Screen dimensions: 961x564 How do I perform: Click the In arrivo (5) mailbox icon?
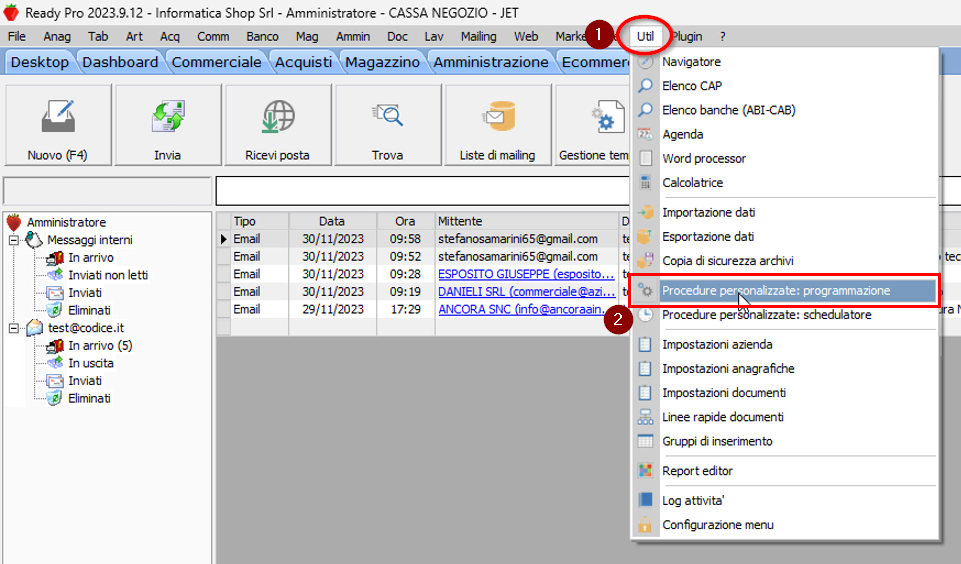[x=55, y=346]
